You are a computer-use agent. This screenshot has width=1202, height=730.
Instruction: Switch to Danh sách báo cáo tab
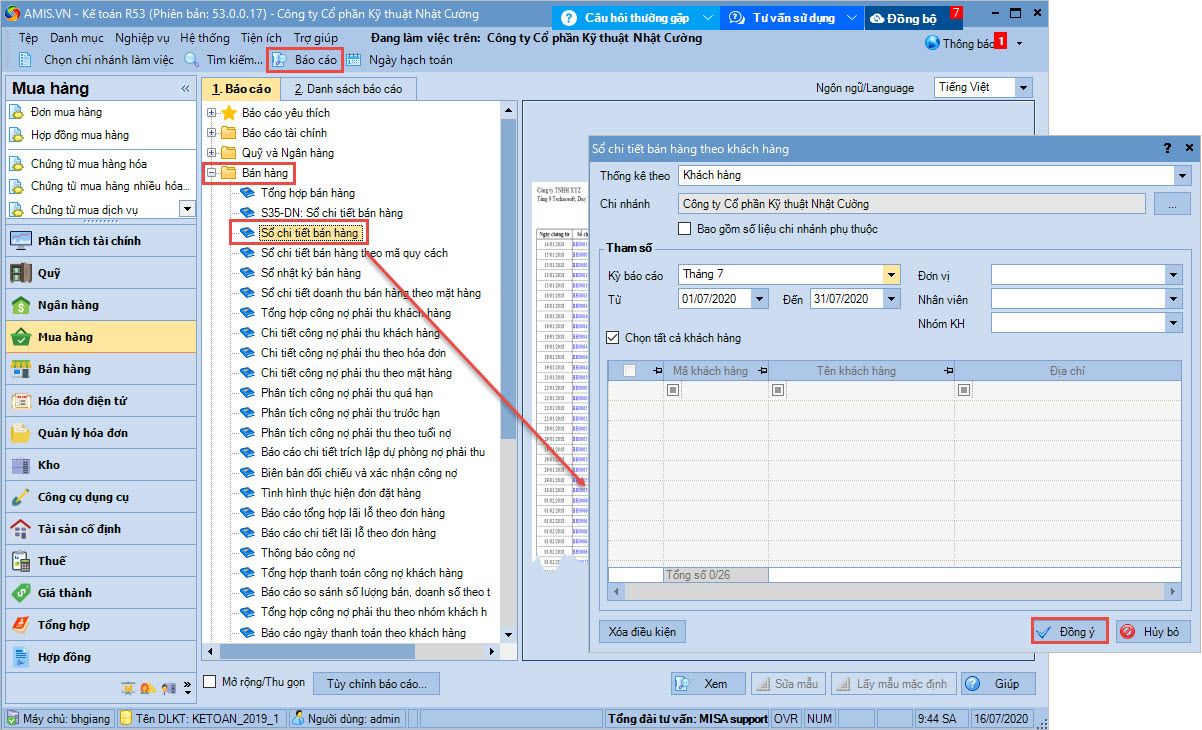pos(354,89)
